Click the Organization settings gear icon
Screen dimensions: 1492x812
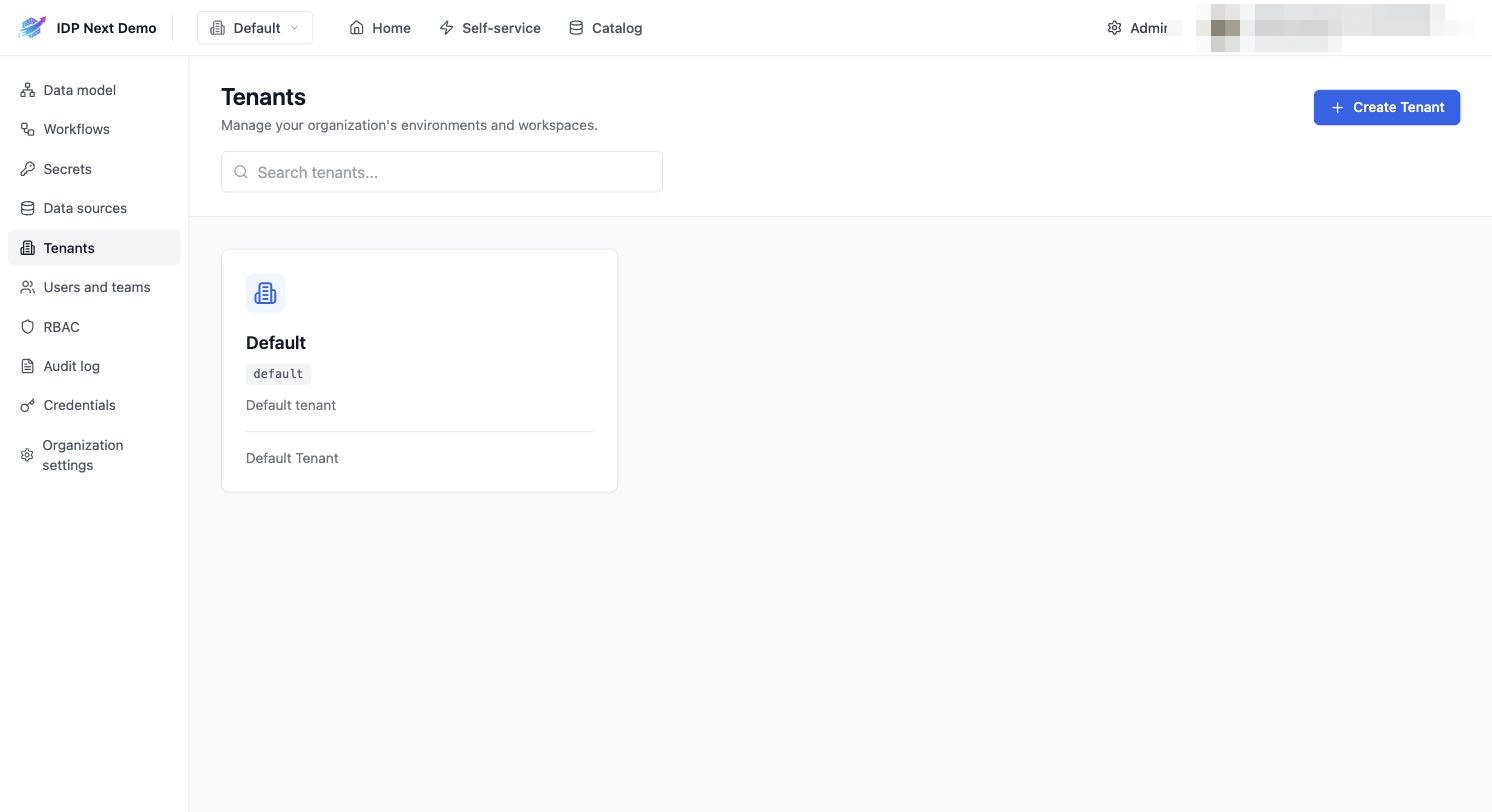[27, 455]
